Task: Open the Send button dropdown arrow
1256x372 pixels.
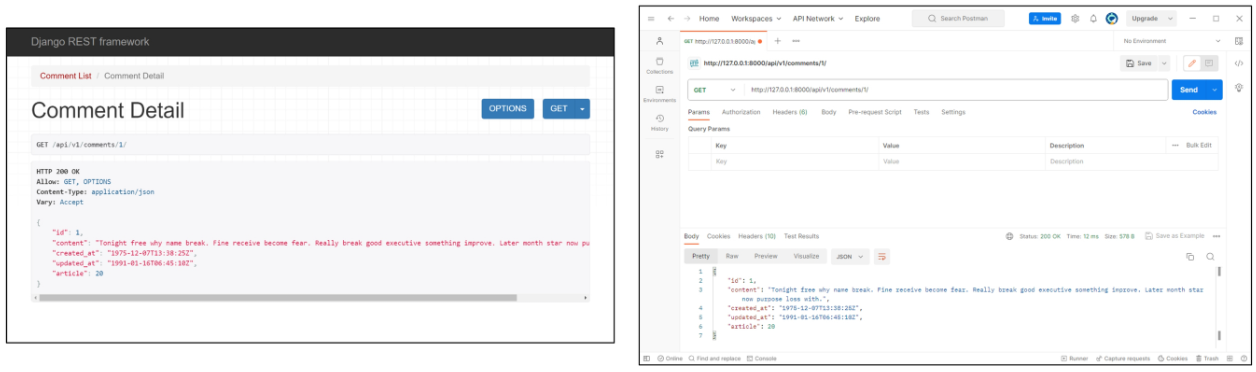Action: (1215, 90)
